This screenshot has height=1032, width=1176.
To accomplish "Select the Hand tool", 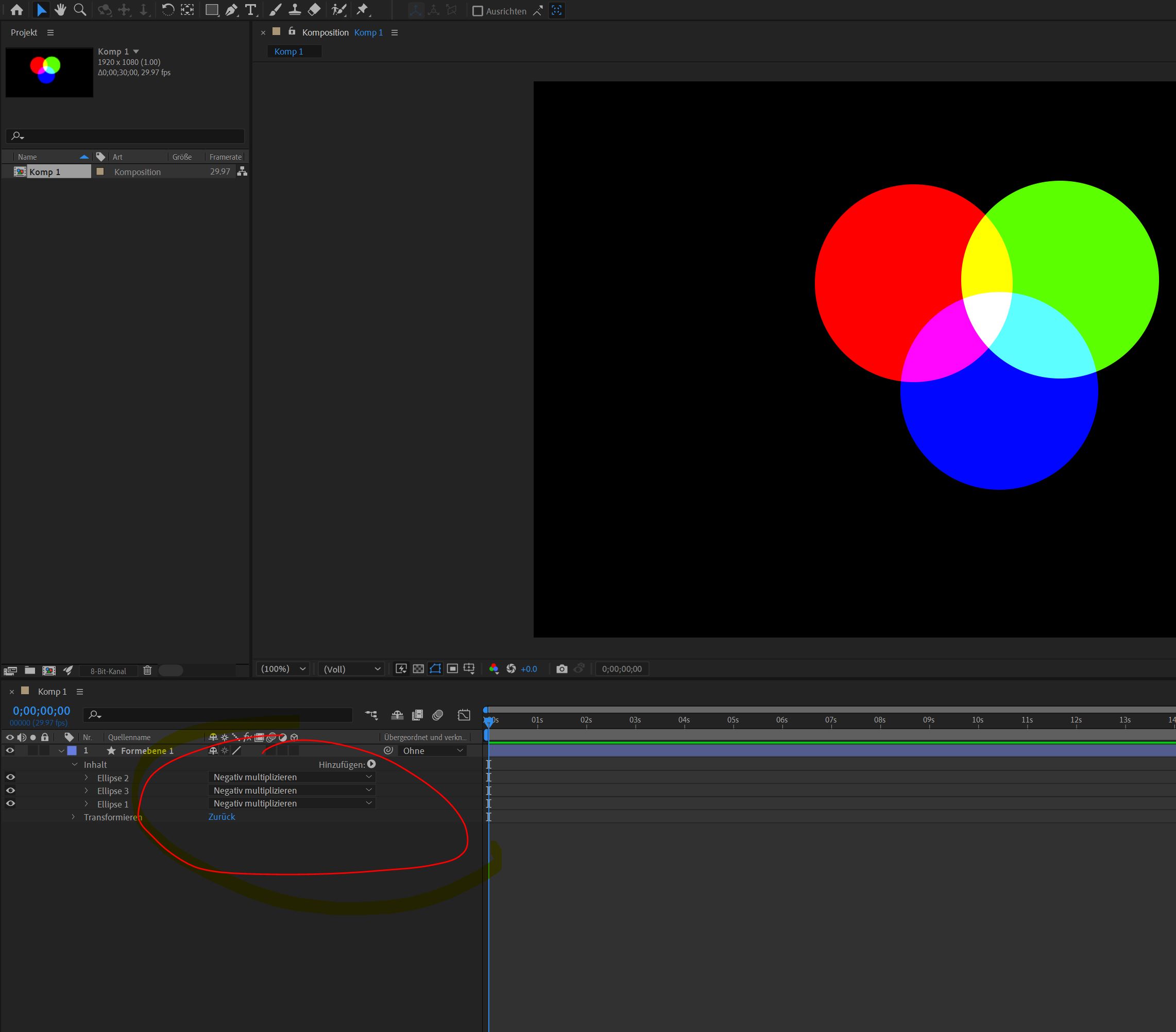I will click(60, 10).
